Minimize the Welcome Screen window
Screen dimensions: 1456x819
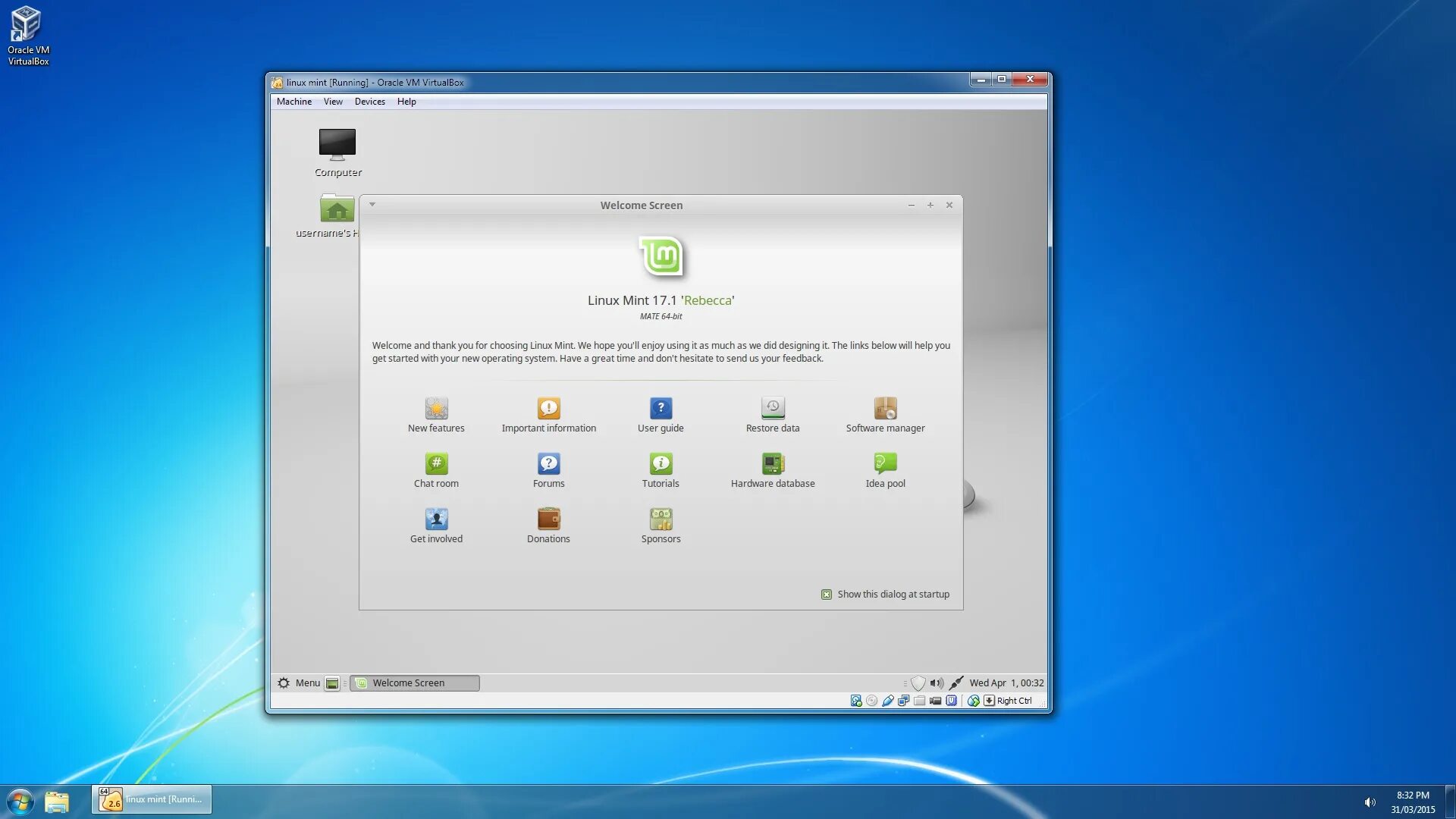tap(912, 206)
